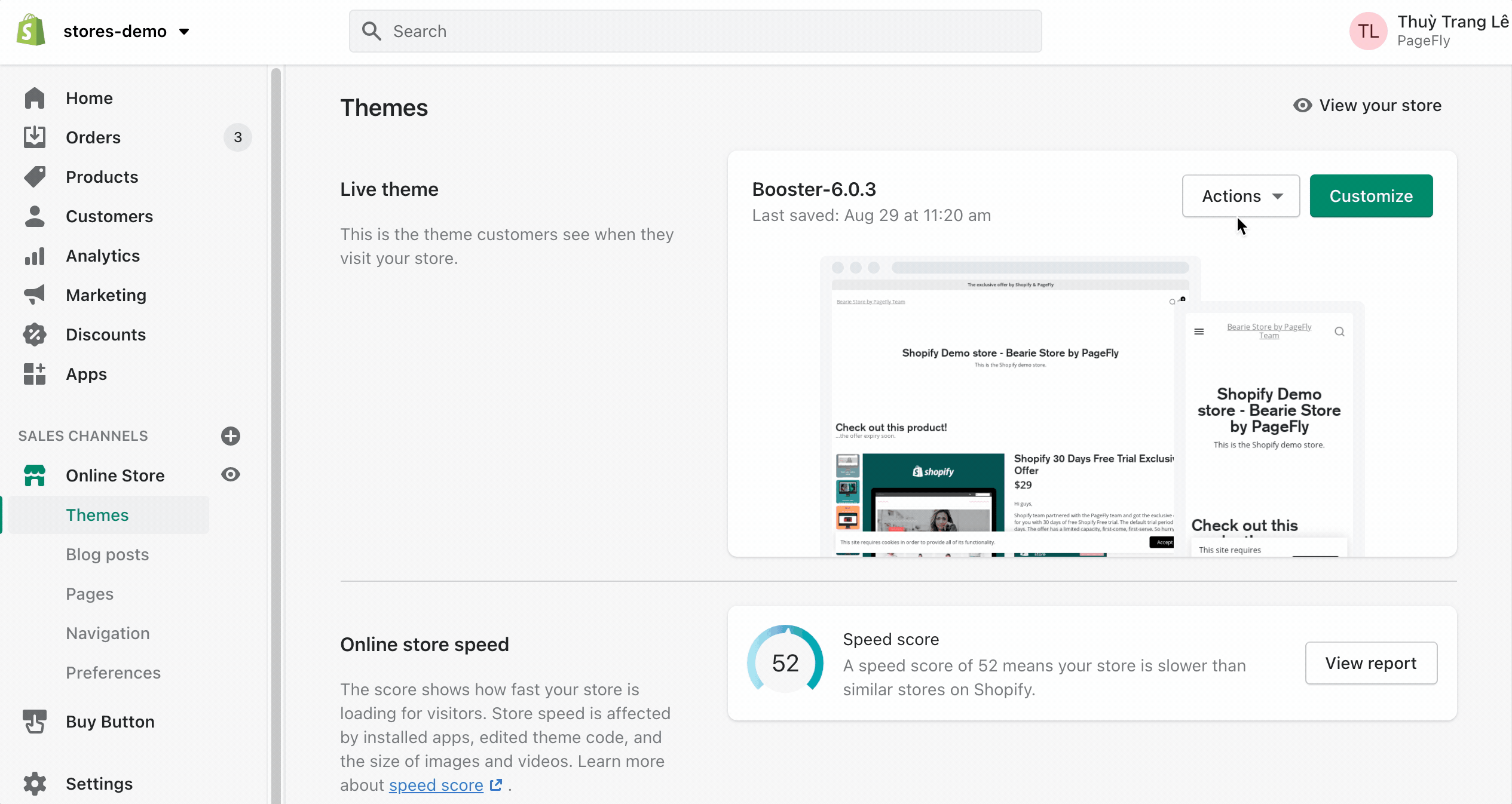
Task: Expand the Online Store channel
Action: pyautogui.click(x=115, y=475)
